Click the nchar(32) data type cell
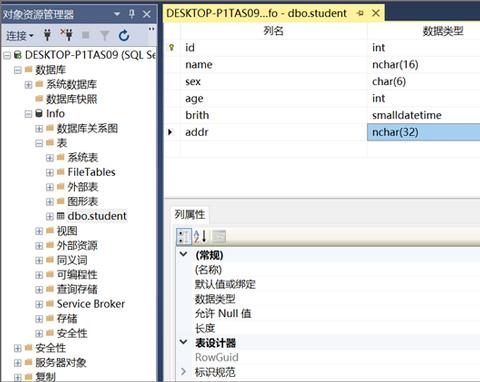 pos(423,132)
